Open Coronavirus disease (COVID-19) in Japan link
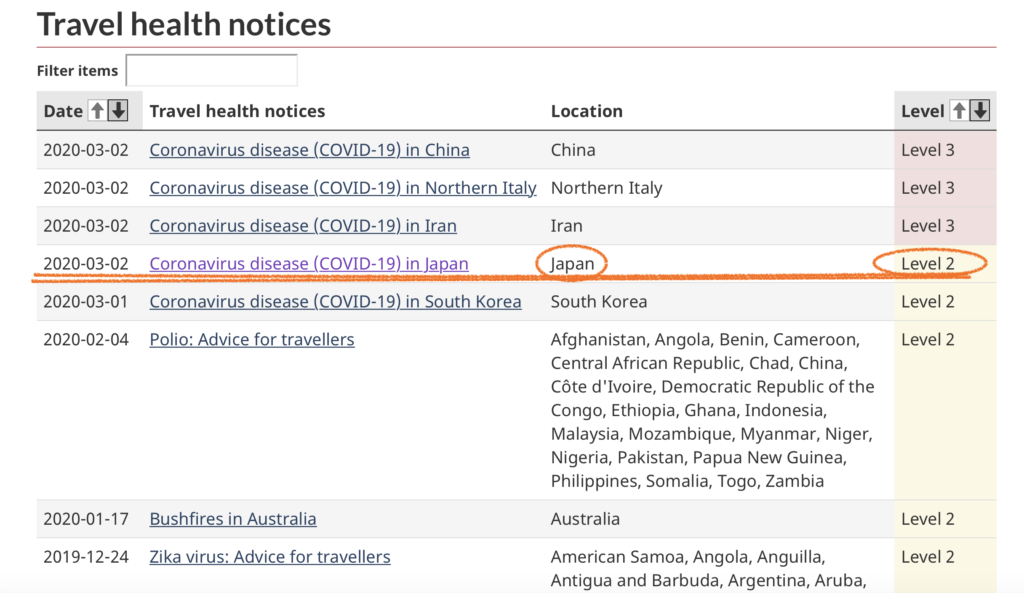 coord(308,264)
